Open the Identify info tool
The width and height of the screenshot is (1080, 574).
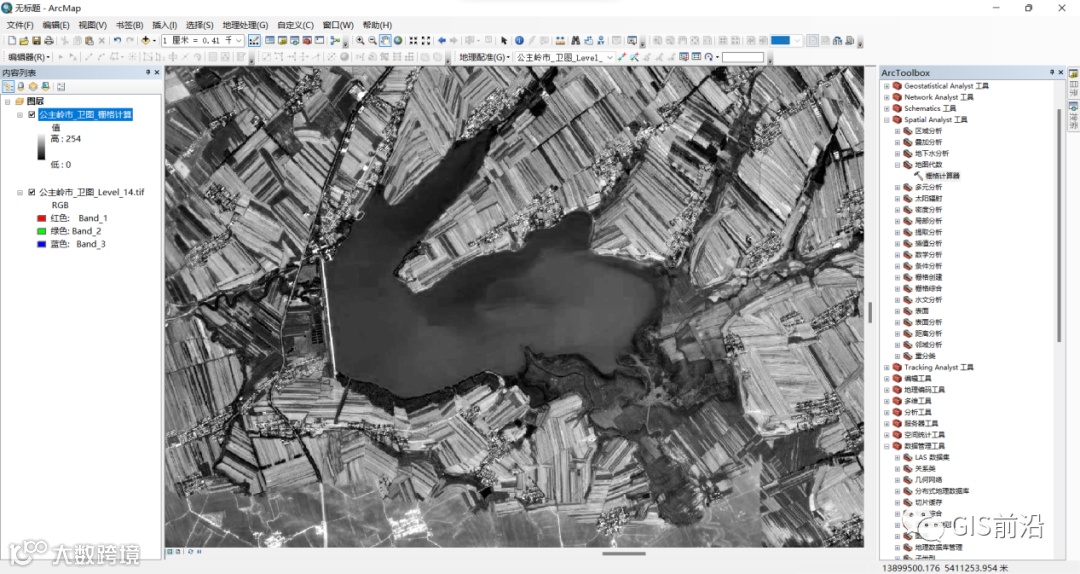pyautogui.click(x=519, y=41)
